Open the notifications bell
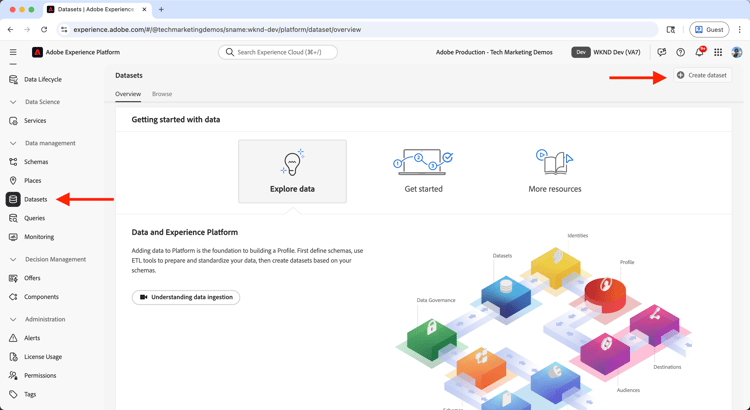The image size is (750, 410). click(x=699, y=52)
